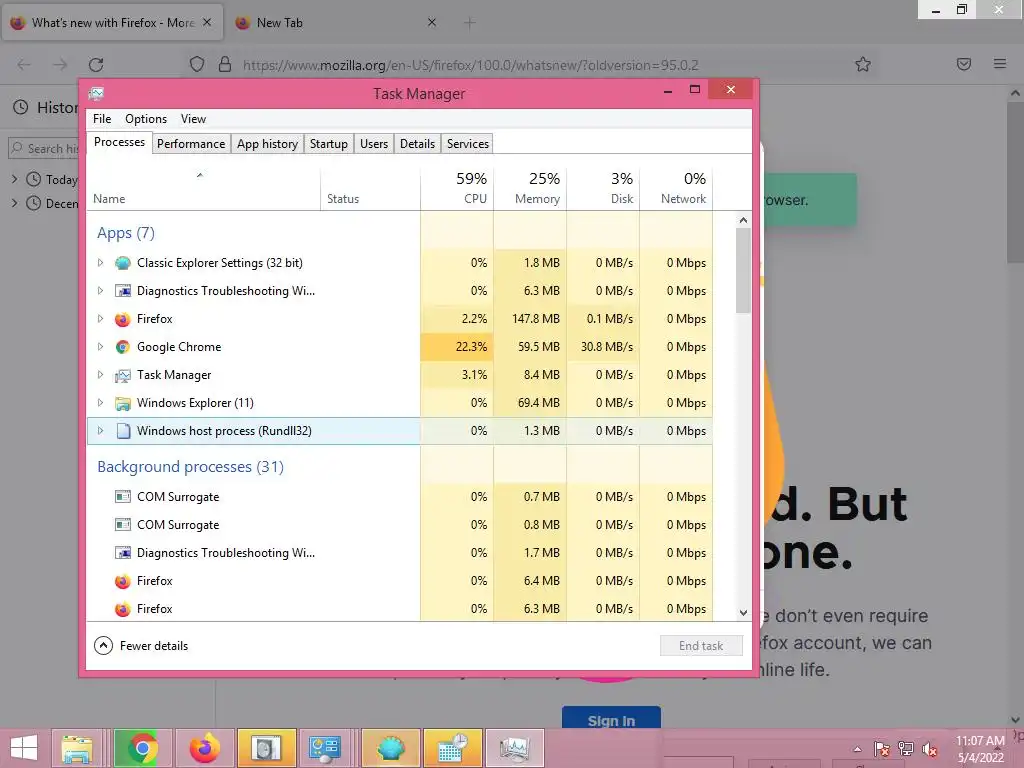1024x768 pixels.
Task: Switch to the Startup tab
Action: point(328,144)
